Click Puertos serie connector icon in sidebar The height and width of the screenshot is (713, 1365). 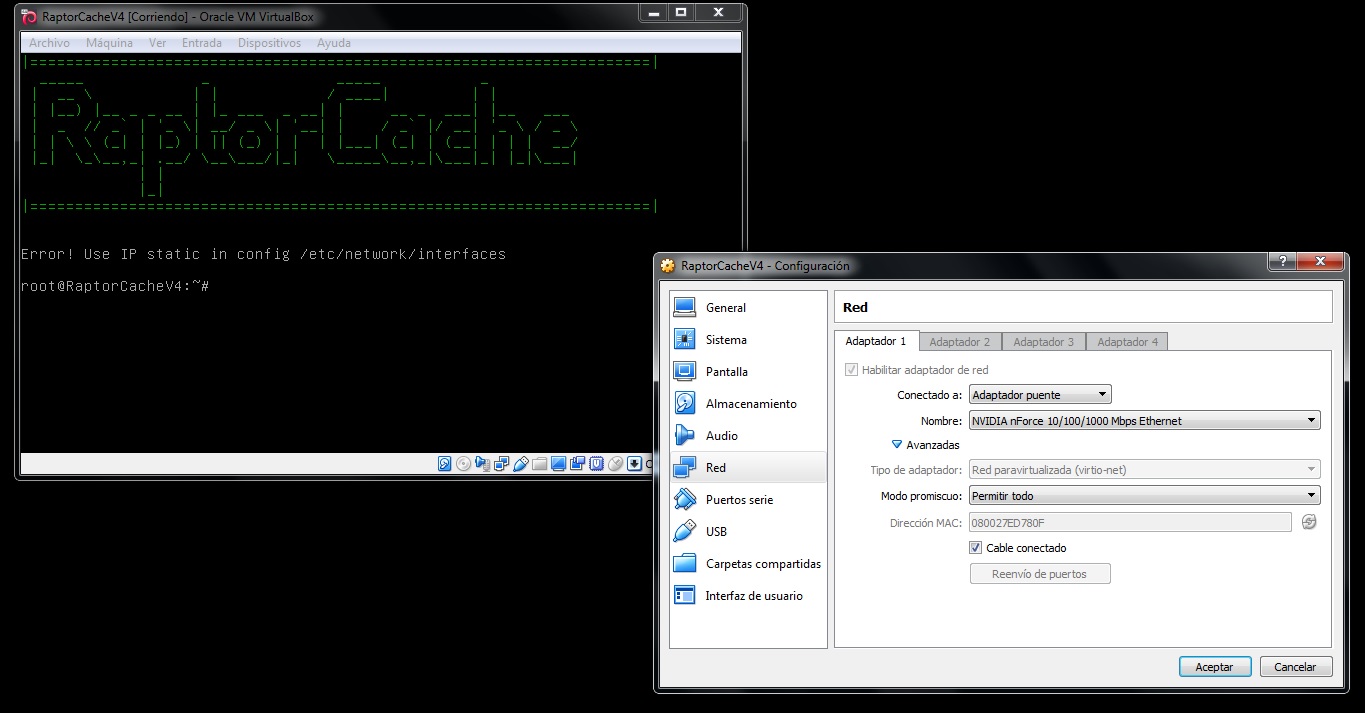(685, 499)
